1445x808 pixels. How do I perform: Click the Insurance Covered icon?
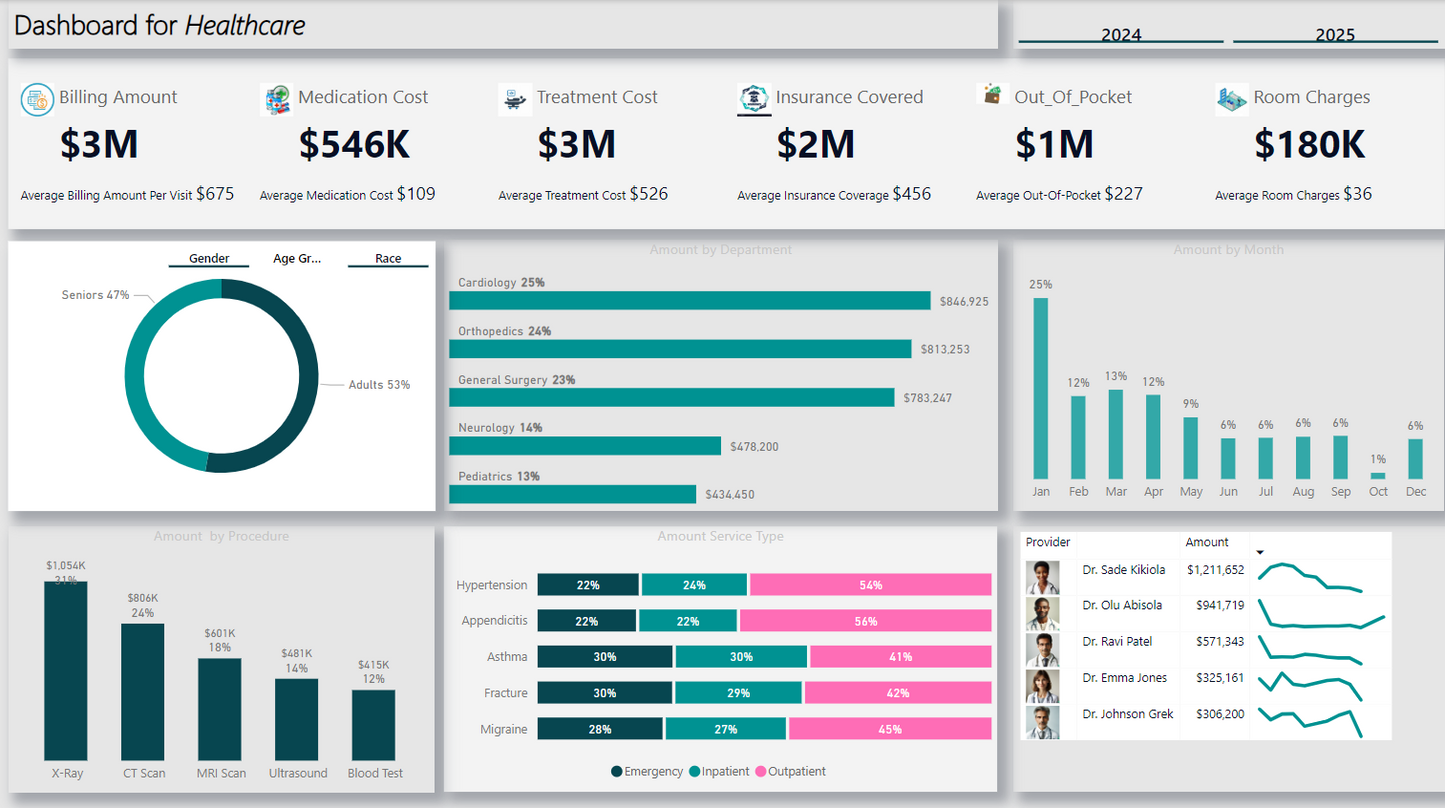coord(753,99)
